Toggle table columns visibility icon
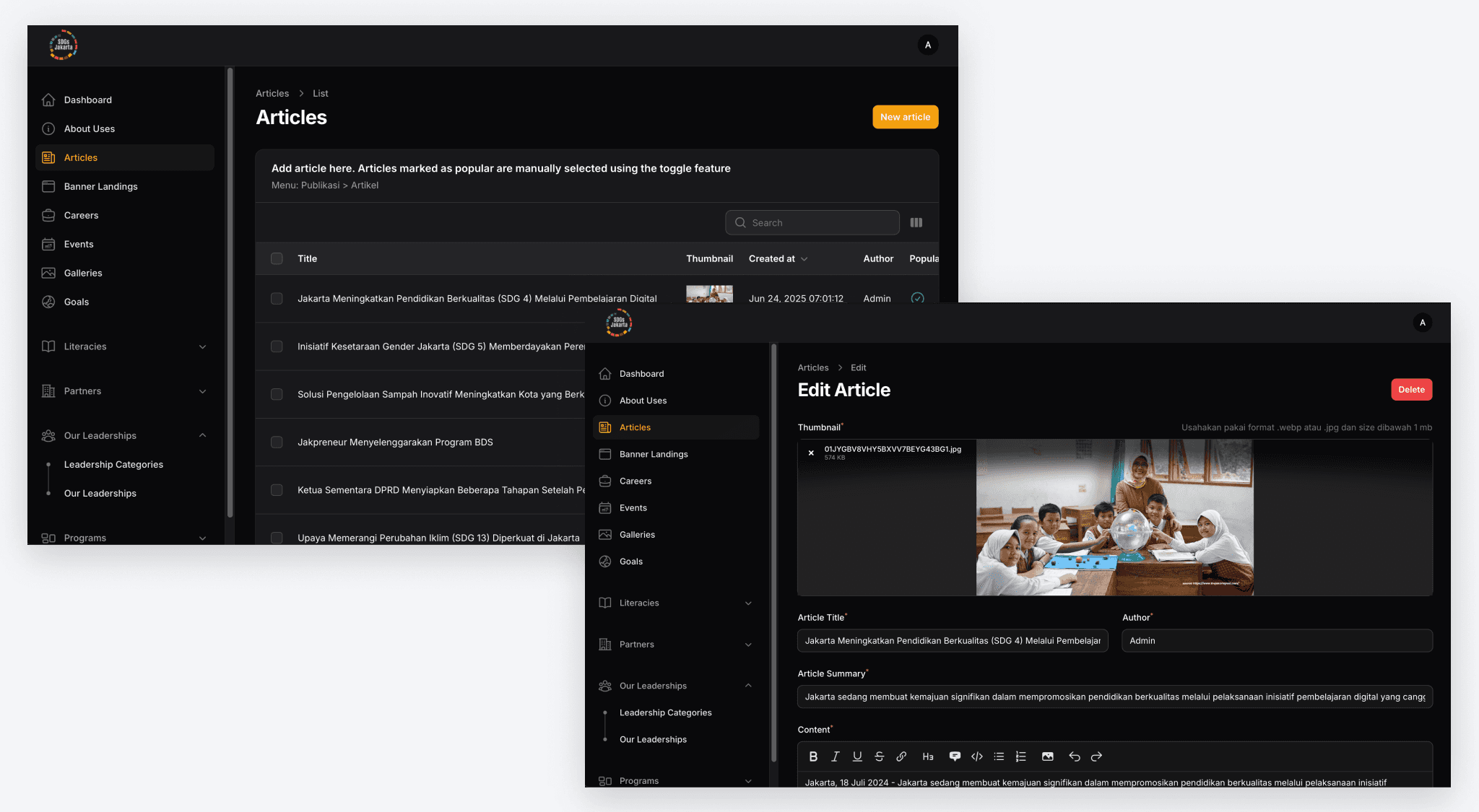The image size is (1479, 812). (916, 223)
